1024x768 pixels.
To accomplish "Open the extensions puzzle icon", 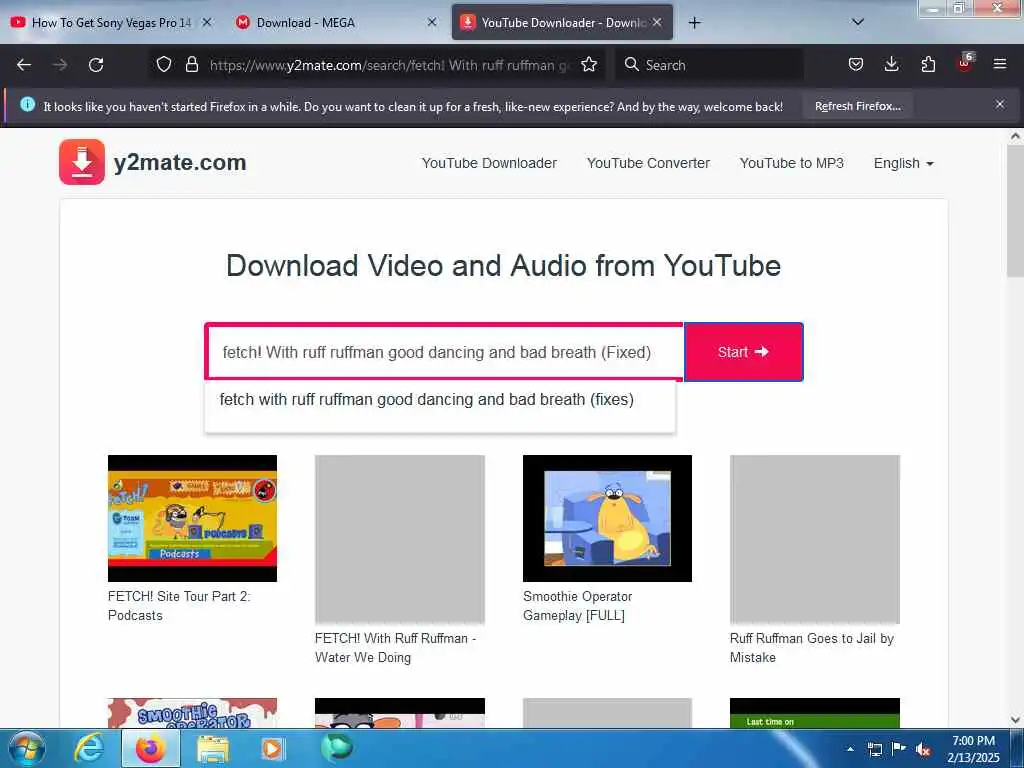I will click(x=928, y=65).
